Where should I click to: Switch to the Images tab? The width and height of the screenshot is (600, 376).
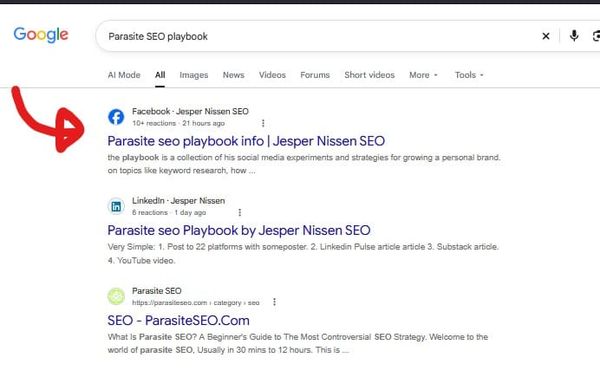click(194, 75)
